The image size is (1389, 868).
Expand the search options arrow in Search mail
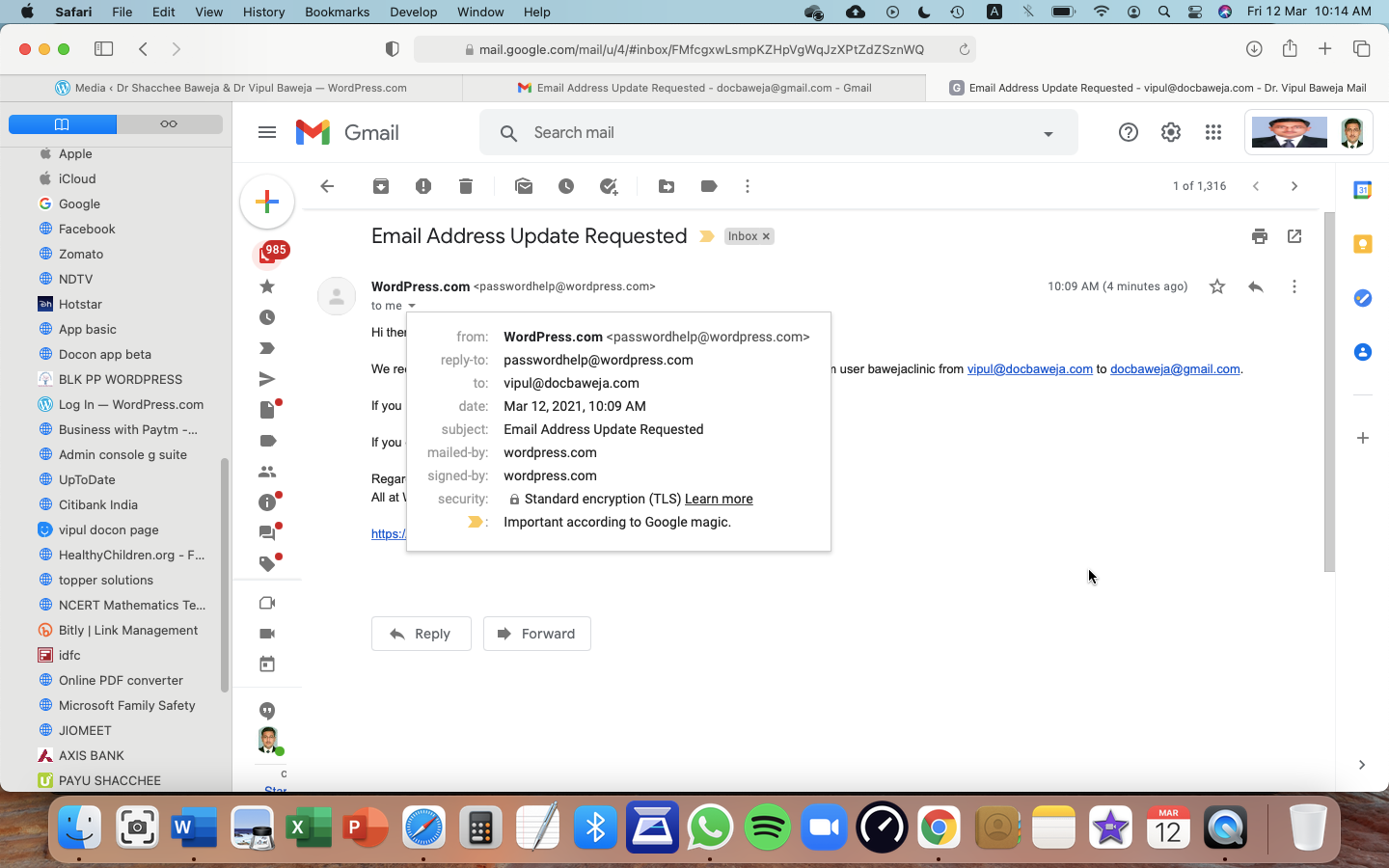coord(1048,134)
